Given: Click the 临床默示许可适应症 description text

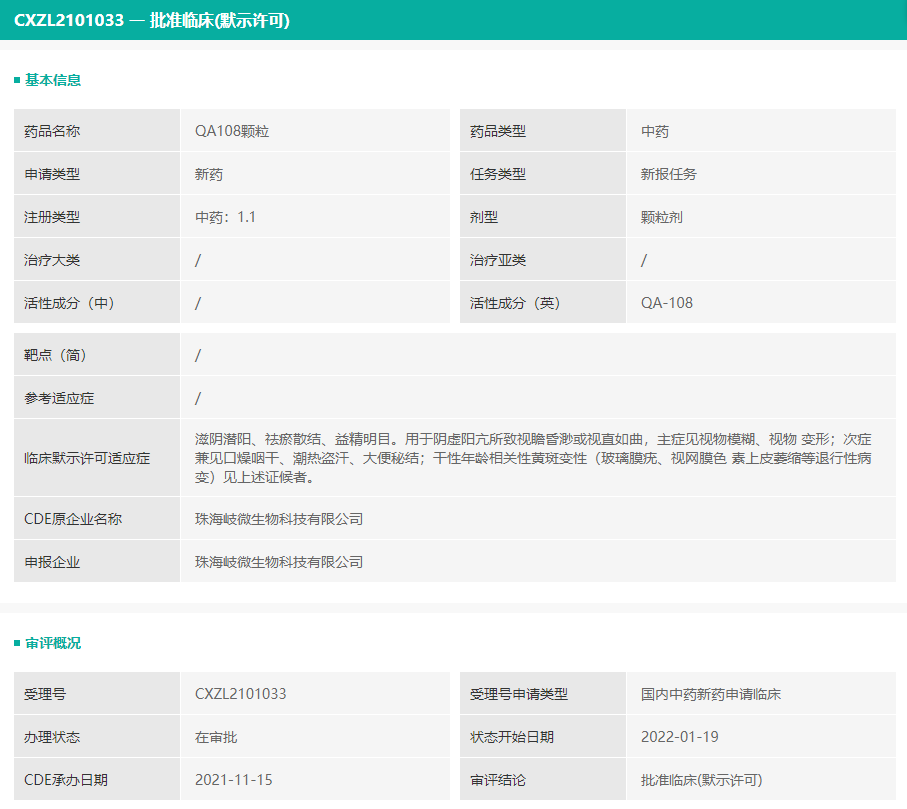Looking at the screenshot, I should (533, 458).
